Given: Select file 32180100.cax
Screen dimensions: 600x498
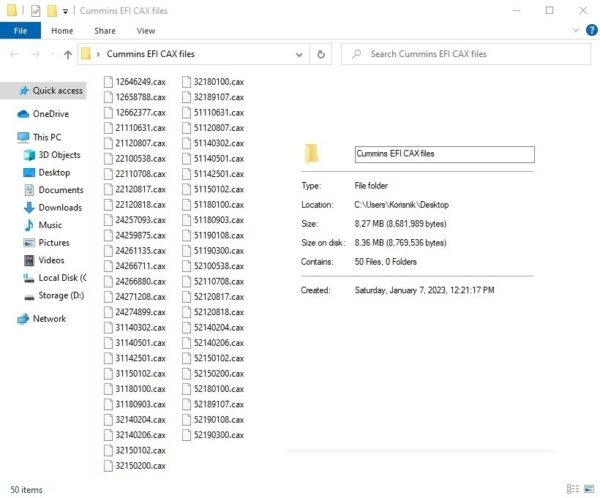Looking at the screenshot, I should [x=213, y=82].
